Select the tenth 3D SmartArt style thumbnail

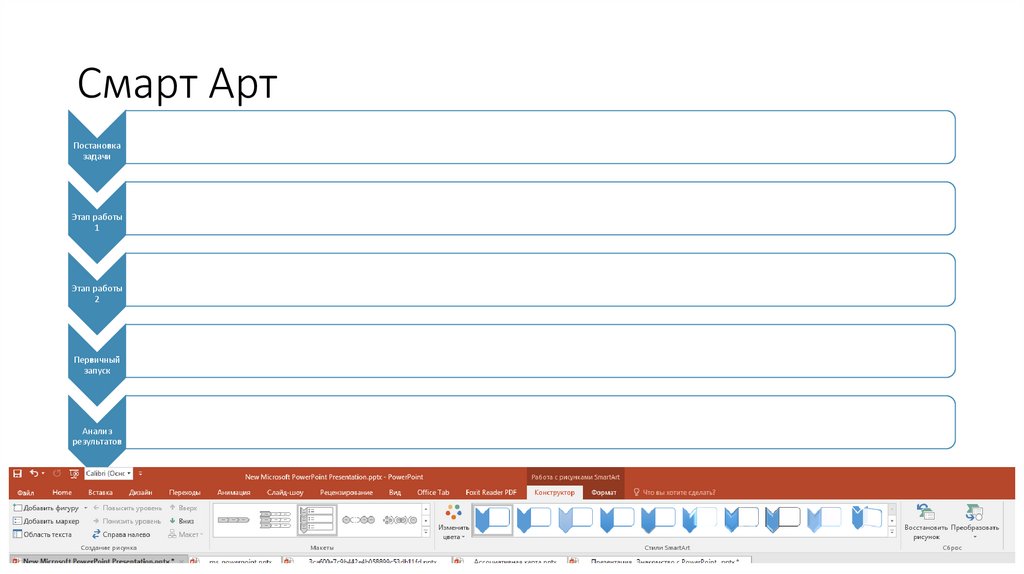coord(866,520)
